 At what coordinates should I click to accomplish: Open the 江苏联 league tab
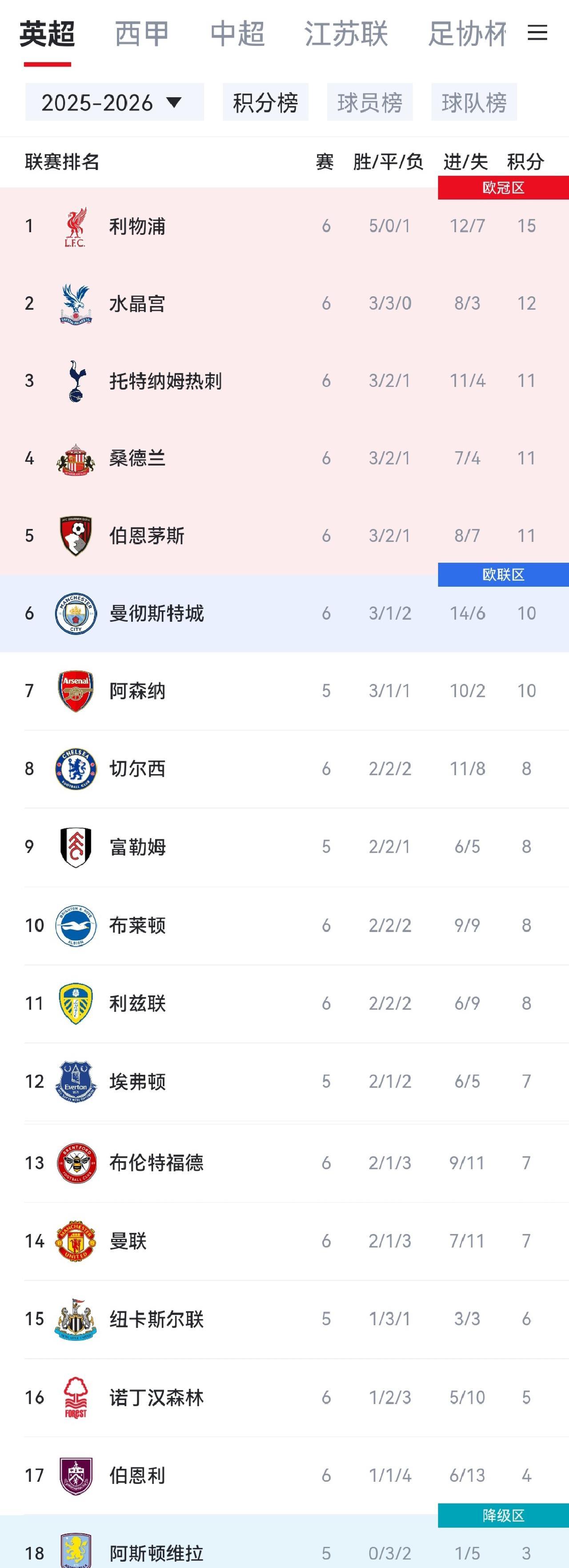click(x=346, y=33)
